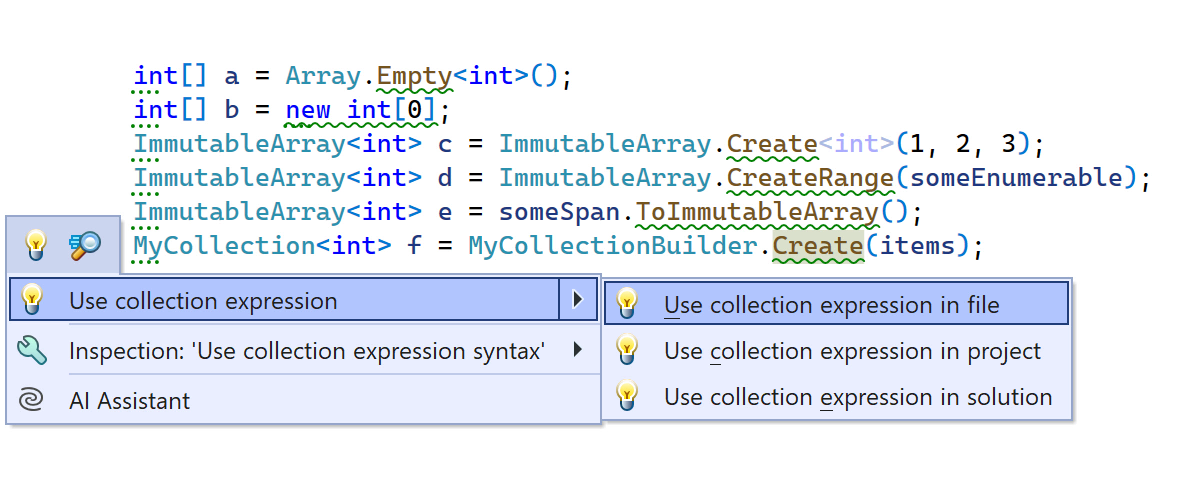The image size is (1200, 500).
Task: Click the lightbulb icon for 'in project' option
Action: click(627, 351)
